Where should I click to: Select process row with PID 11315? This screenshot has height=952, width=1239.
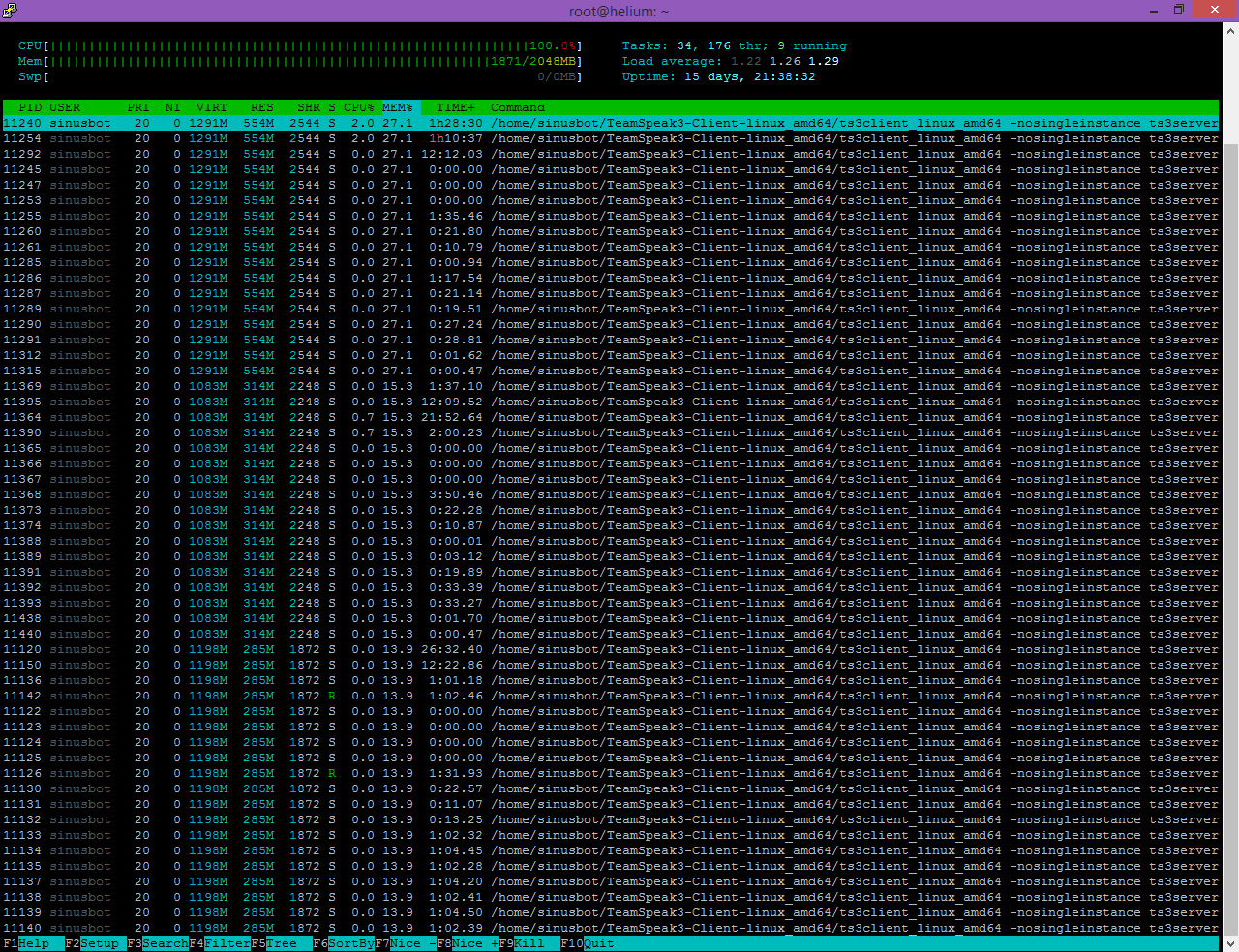coord(611,371)
